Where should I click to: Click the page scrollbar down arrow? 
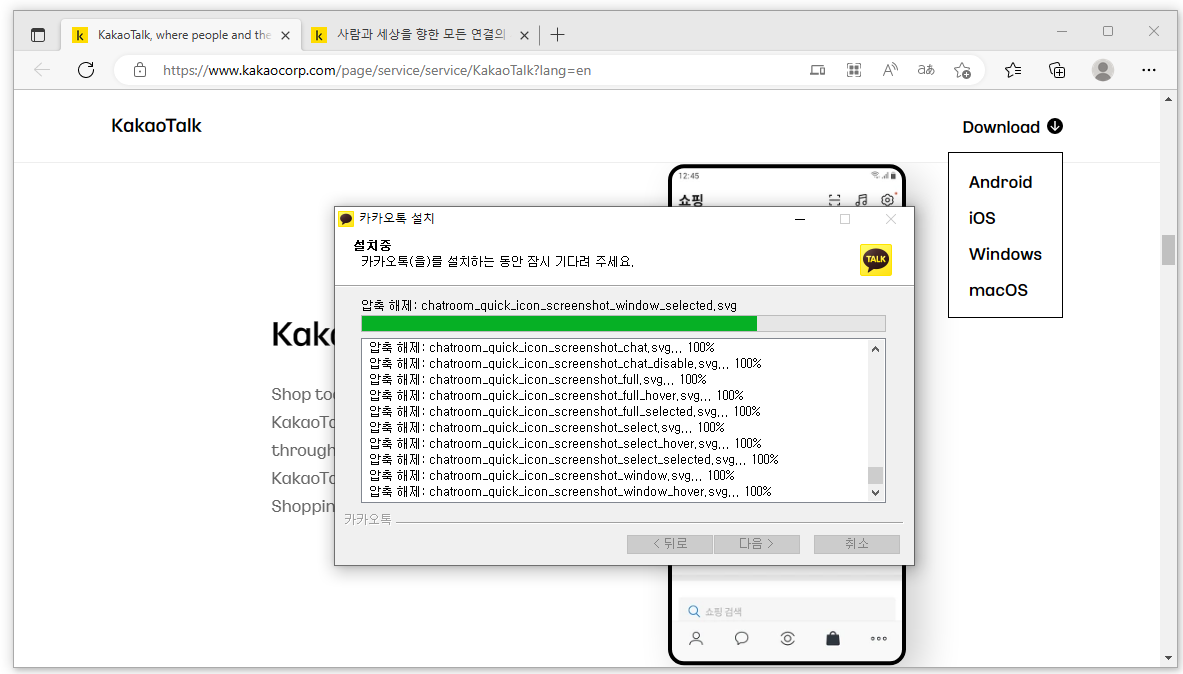point(1168,658)
